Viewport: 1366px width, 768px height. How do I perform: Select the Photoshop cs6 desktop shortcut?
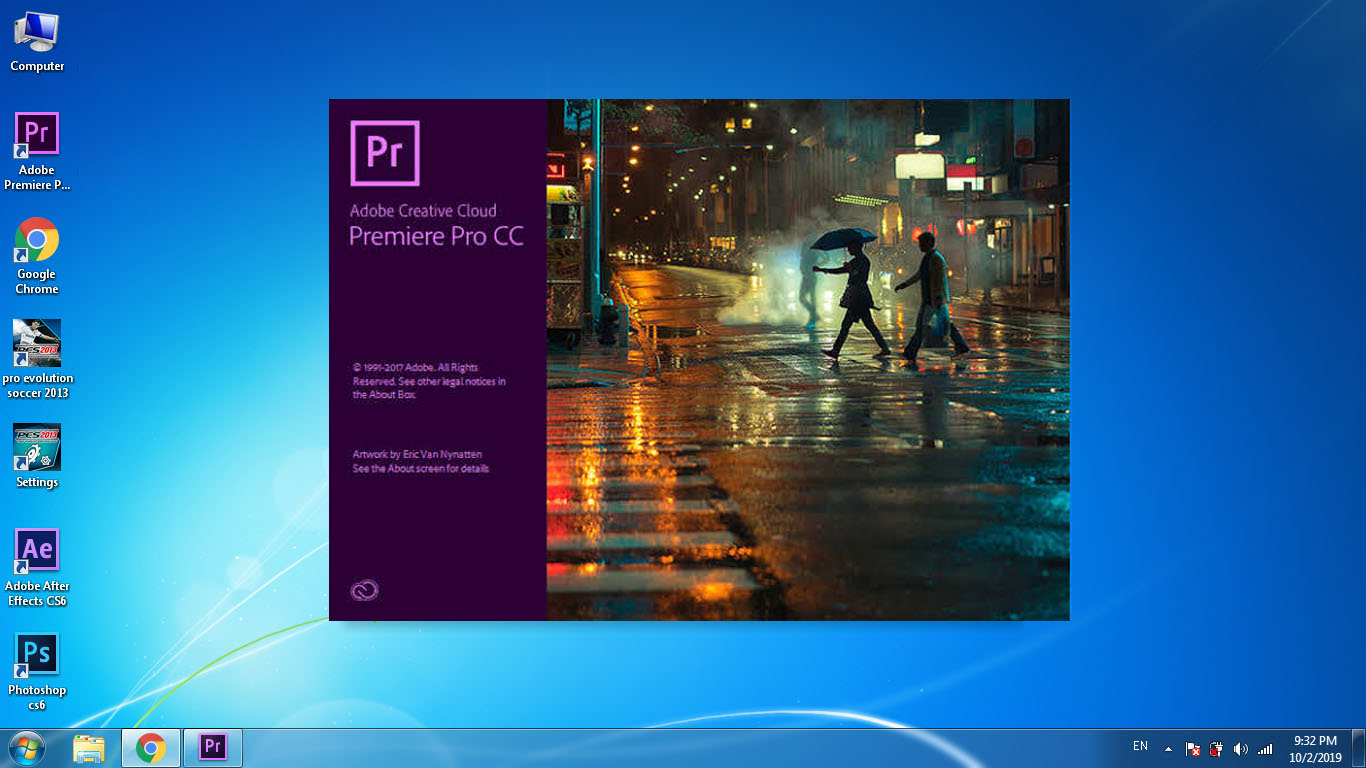tap(37, 671)
